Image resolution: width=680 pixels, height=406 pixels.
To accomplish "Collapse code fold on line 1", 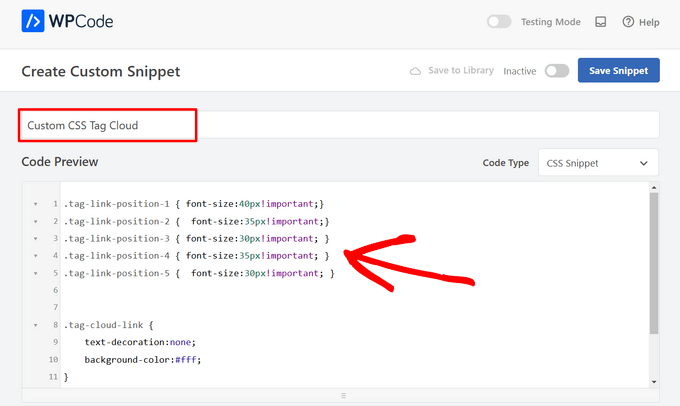I will [x=36, y=204].
